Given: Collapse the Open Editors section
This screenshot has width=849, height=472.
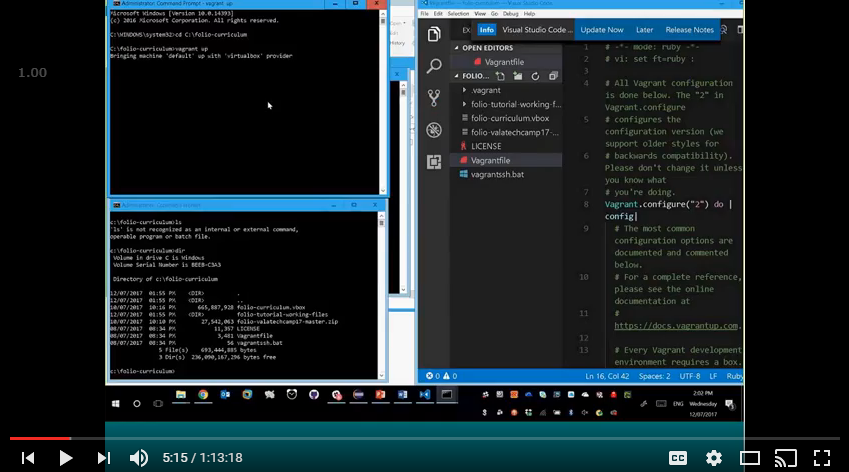Looking at the screenshot, I should pyautogui.click(x=506, y=48).
